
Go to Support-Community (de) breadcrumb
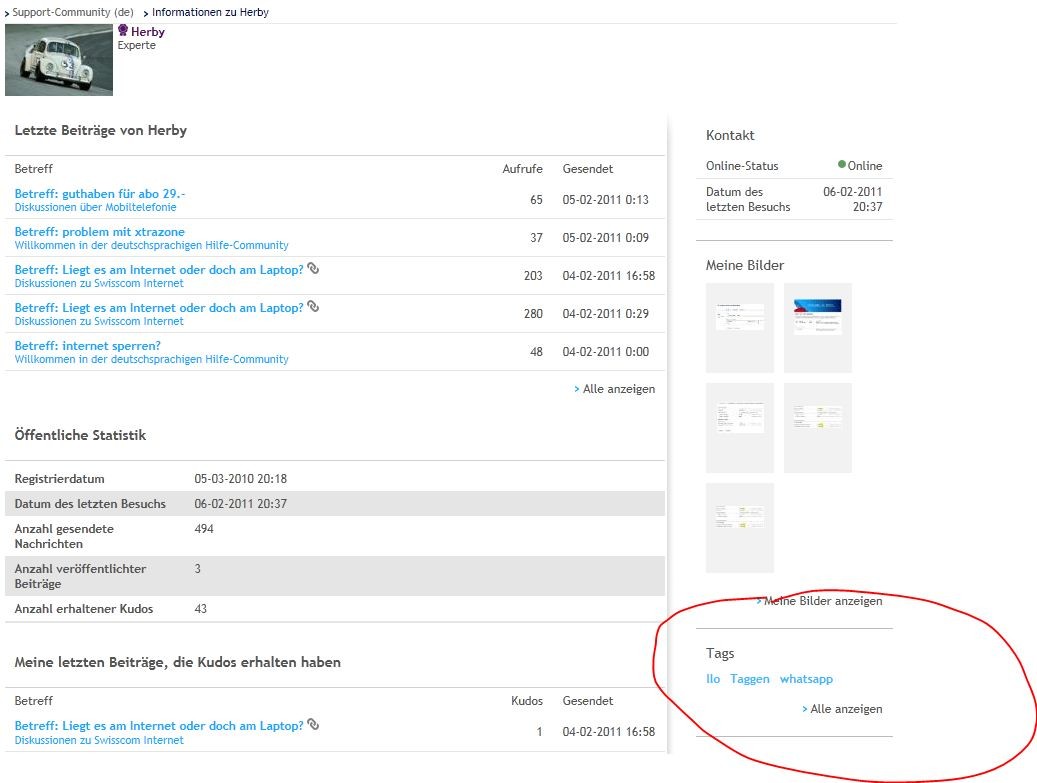tap(73, 12)
